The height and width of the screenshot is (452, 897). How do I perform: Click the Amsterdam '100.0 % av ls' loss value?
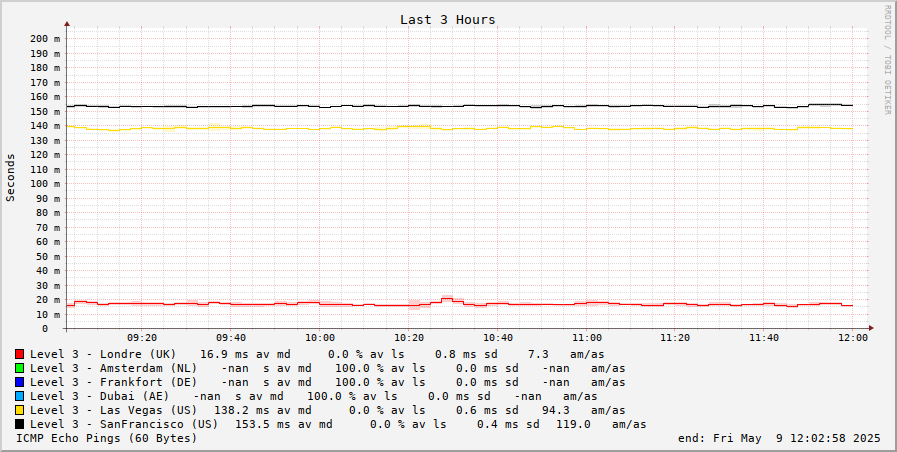click(x=380, y=368)
